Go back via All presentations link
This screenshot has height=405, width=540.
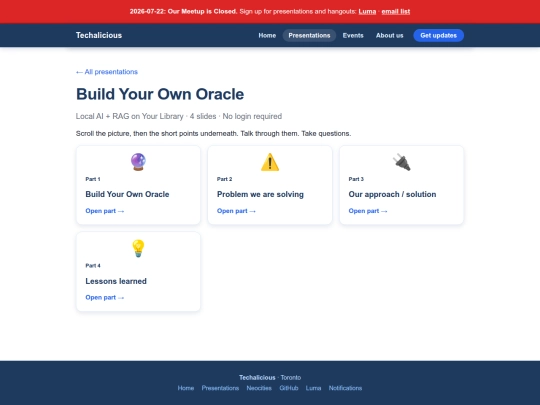(107, 72)
